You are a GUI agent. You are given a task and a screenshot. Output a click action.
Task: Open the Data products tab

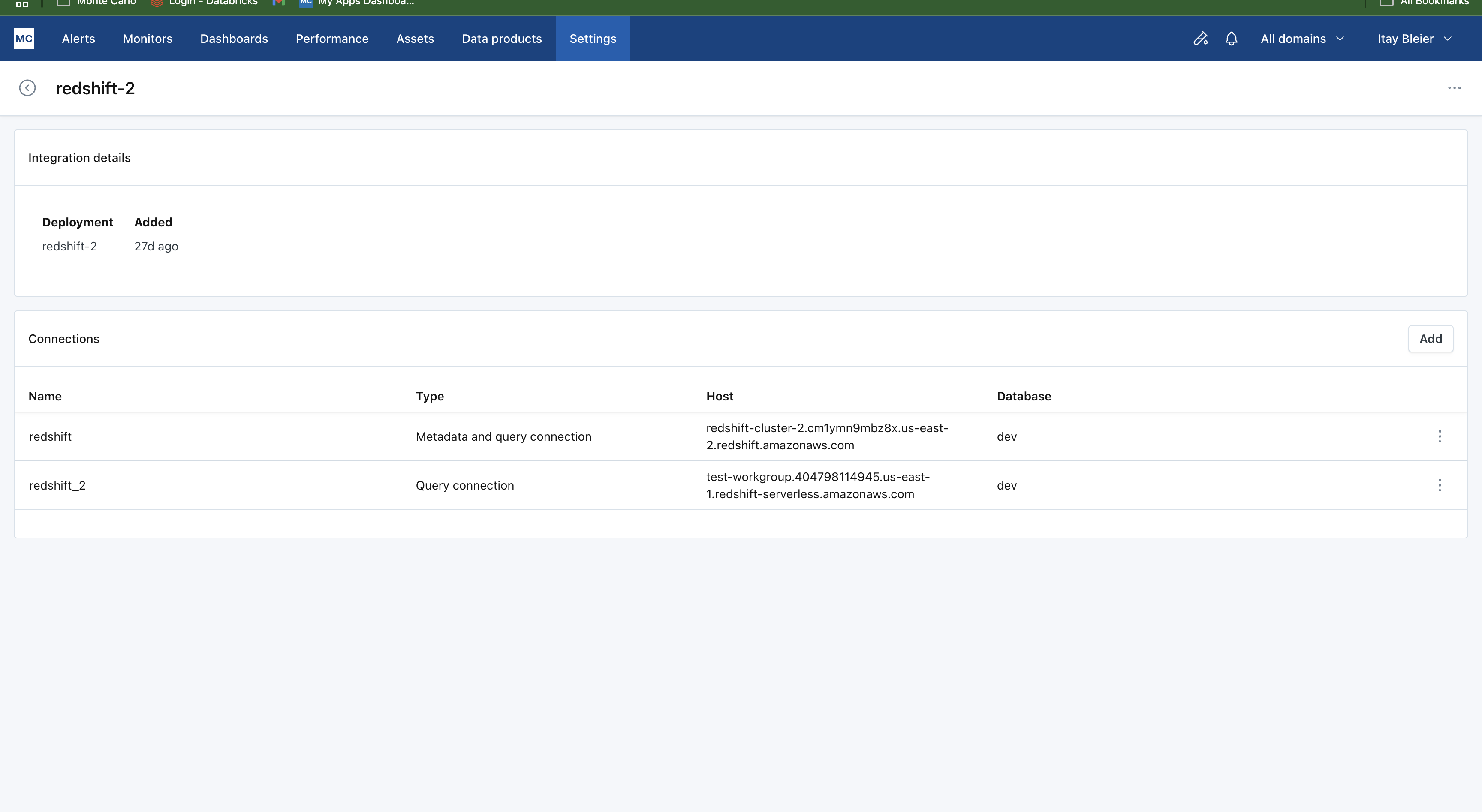[x=502, y=39]
